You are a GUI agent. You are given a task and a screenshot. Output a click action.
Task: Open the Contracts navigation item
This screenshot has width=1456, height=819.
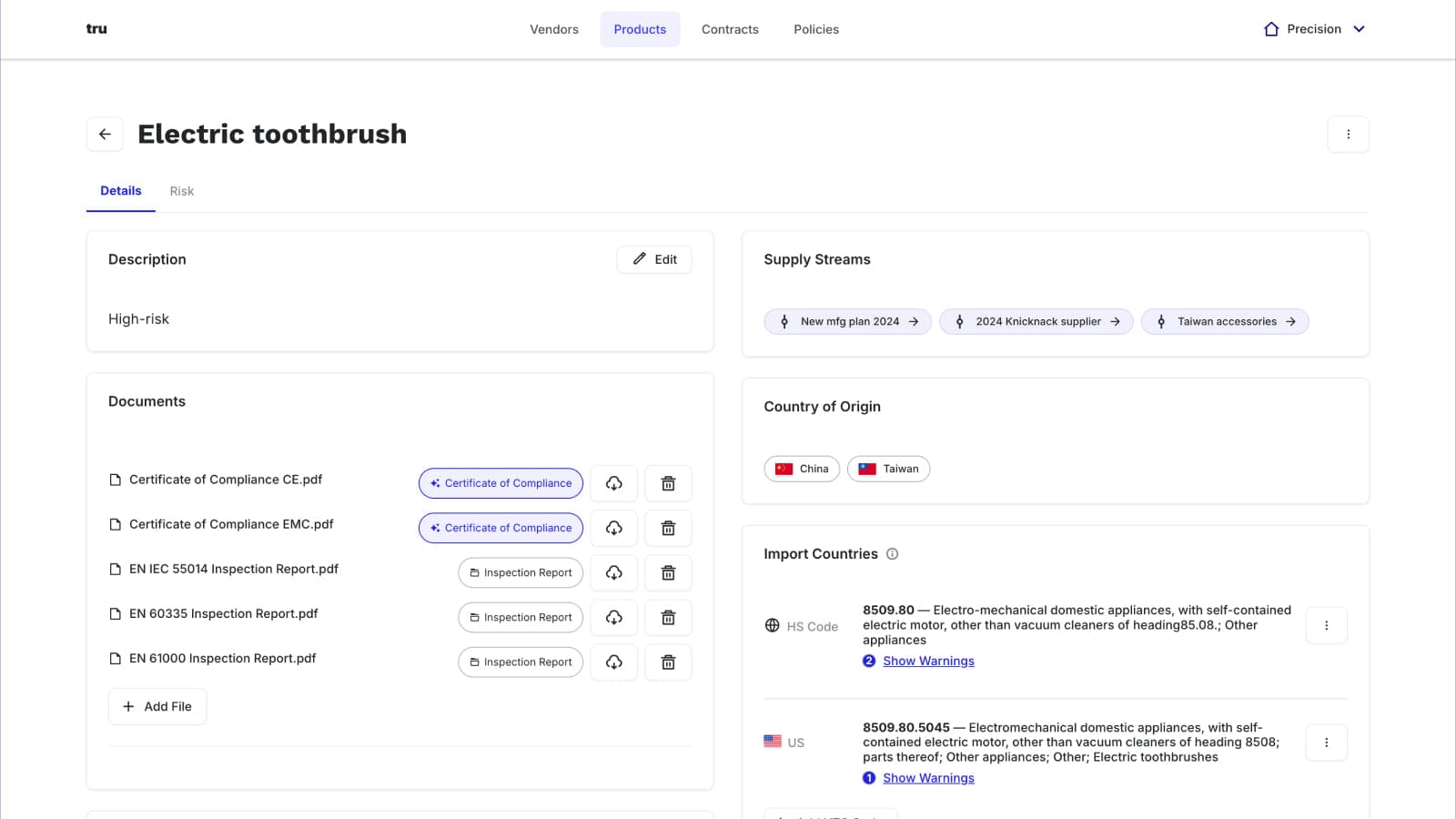click(729, 29)
